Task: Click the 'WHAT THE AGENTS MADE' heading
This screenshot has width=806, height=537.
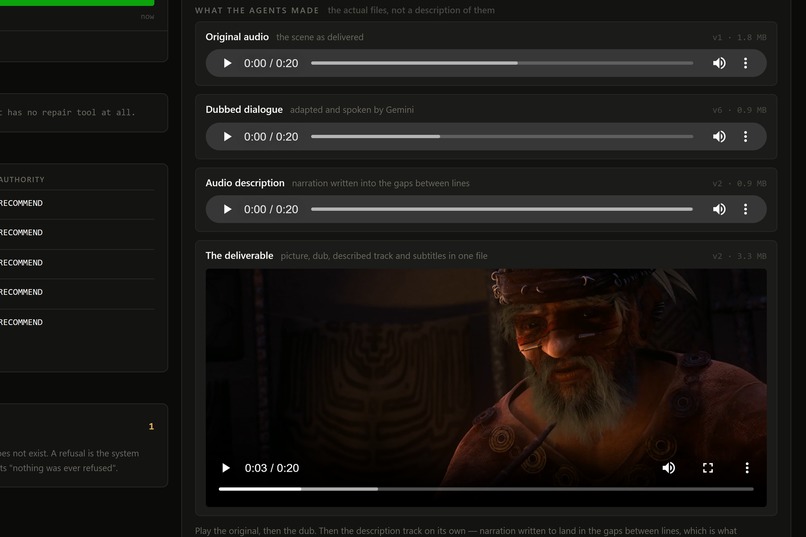Action: click(x=257, y=10)
